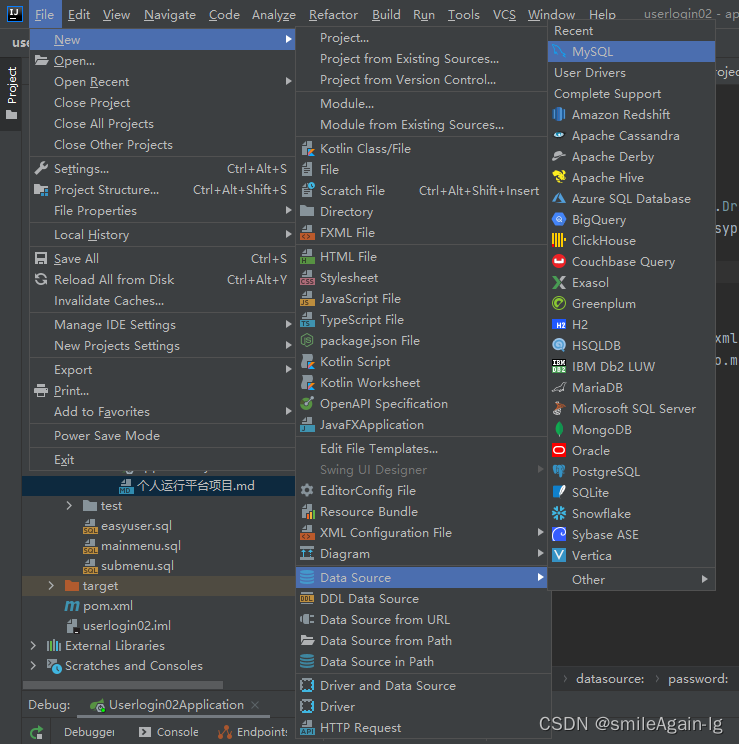739x744 pixels.
Task: Choose BigQuery hexagon icon
Action: click(x=559, y=219)
